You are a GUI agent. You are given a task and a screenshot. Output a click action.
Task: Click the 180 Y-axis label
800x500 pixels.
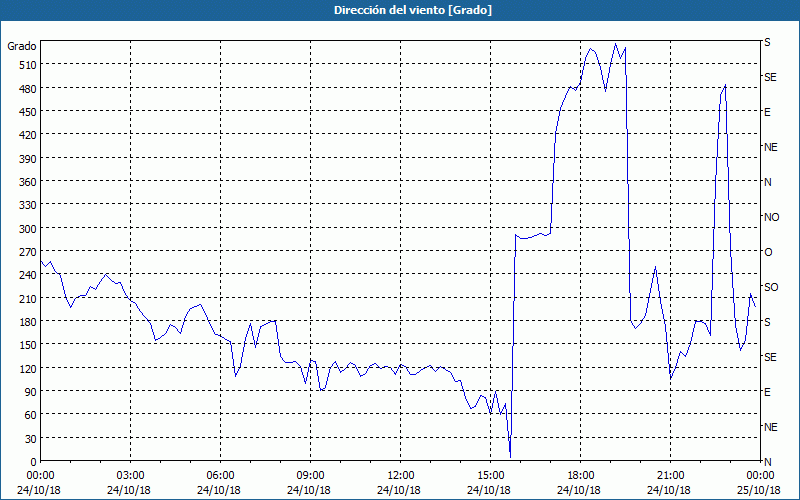pyautogui.click(x=28, y=322)
